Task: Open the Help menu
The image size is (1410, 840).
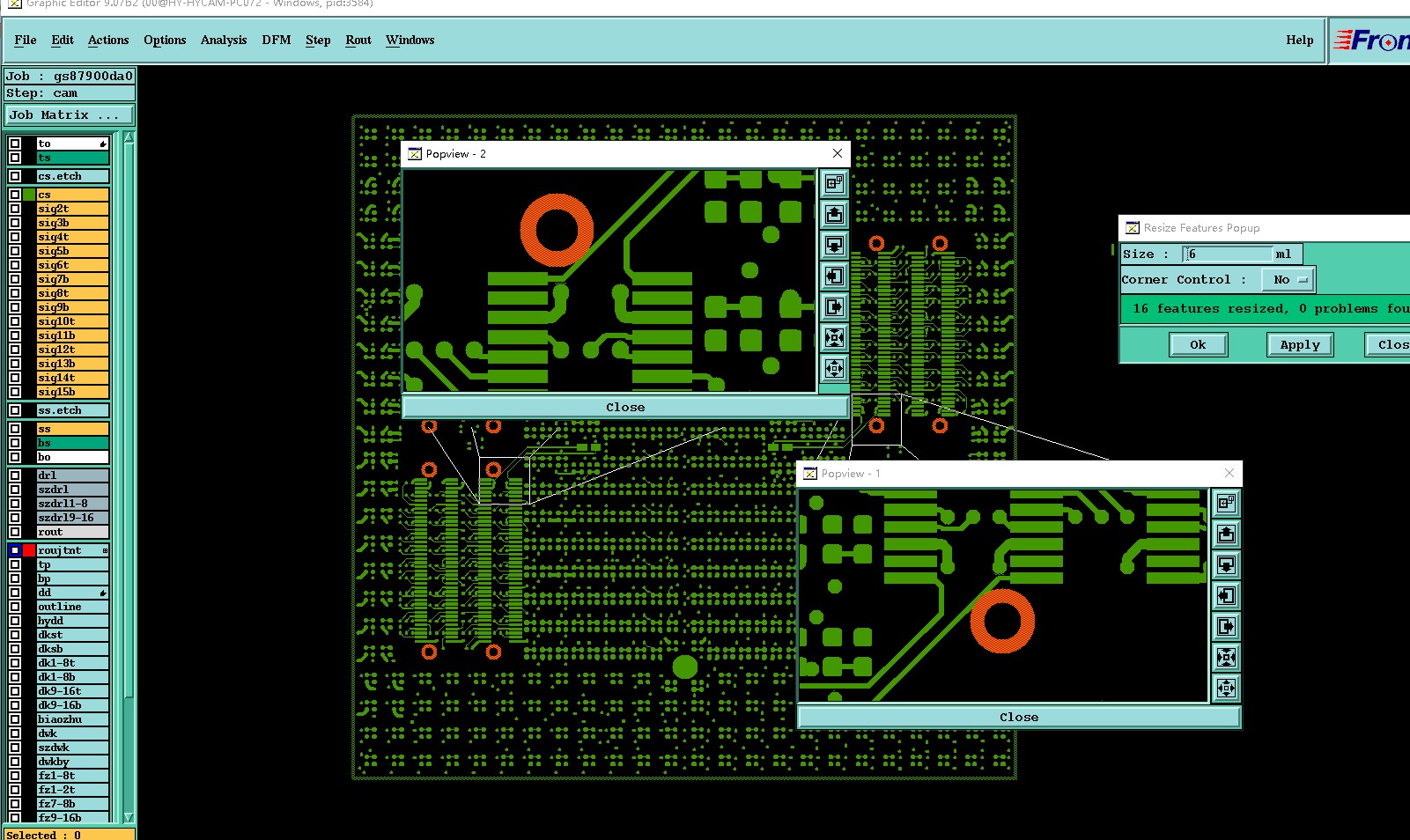Action: coord(1299,41)
